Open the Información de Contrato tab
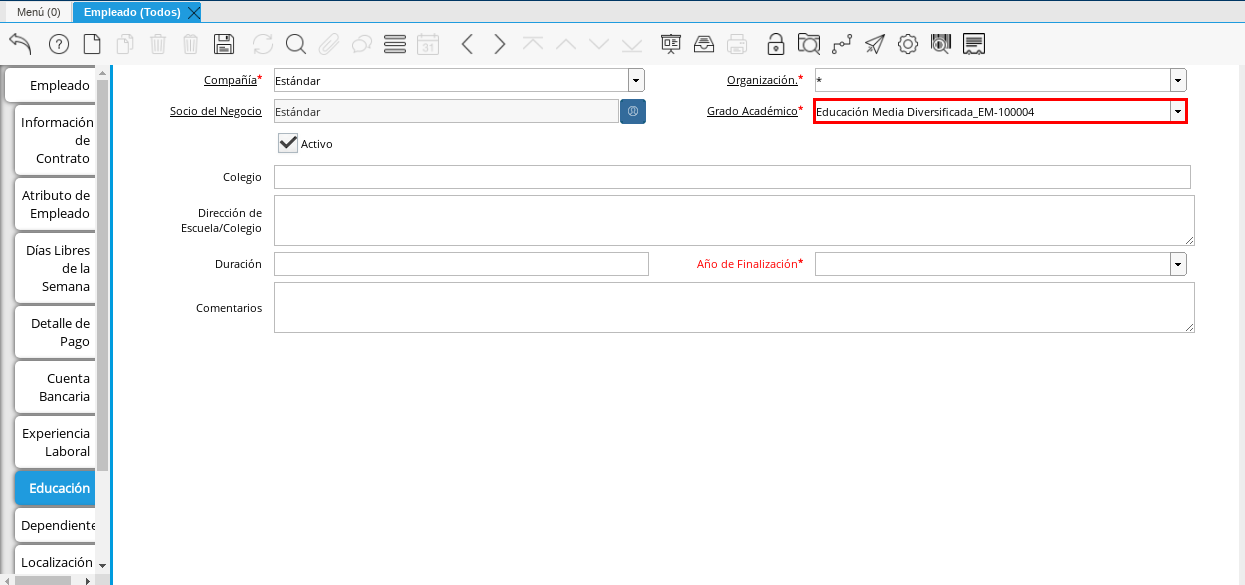 pos(55,140)
